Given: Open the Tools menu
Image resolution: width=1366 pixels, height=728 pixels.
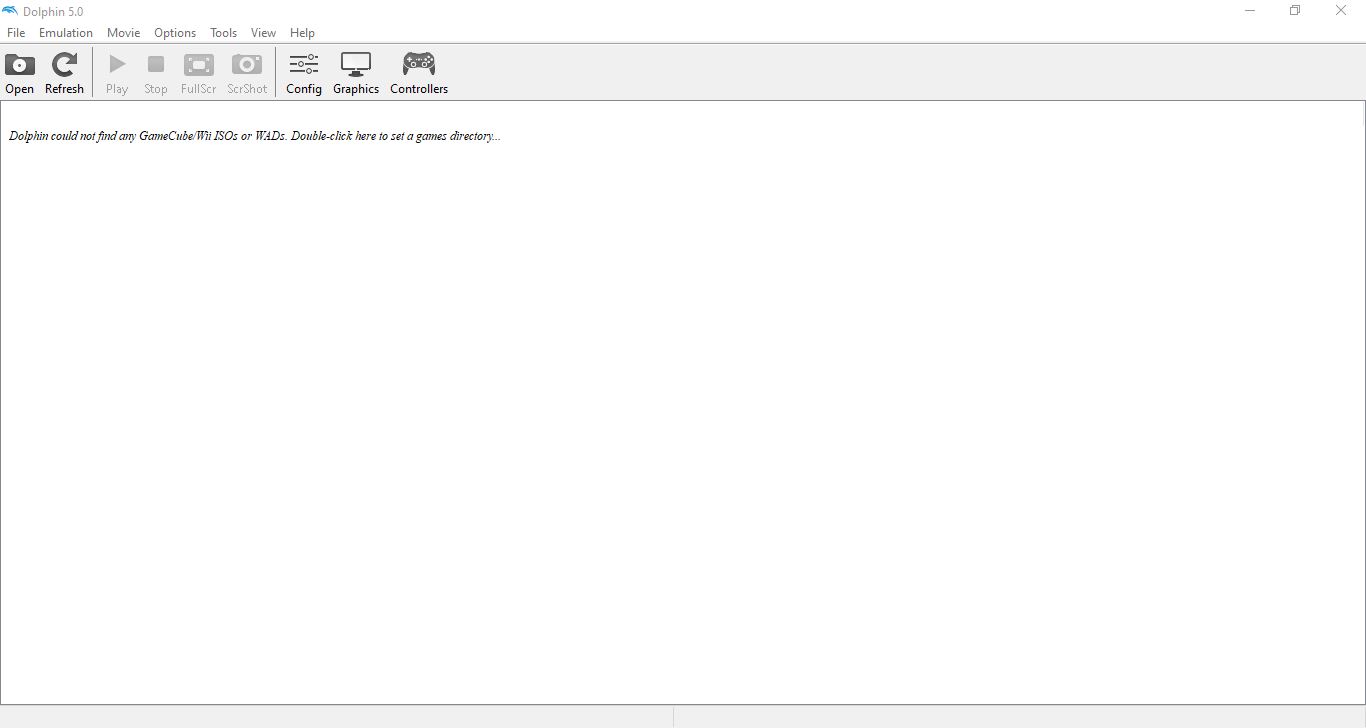Looking at the screenshot, I should [224, 33].
